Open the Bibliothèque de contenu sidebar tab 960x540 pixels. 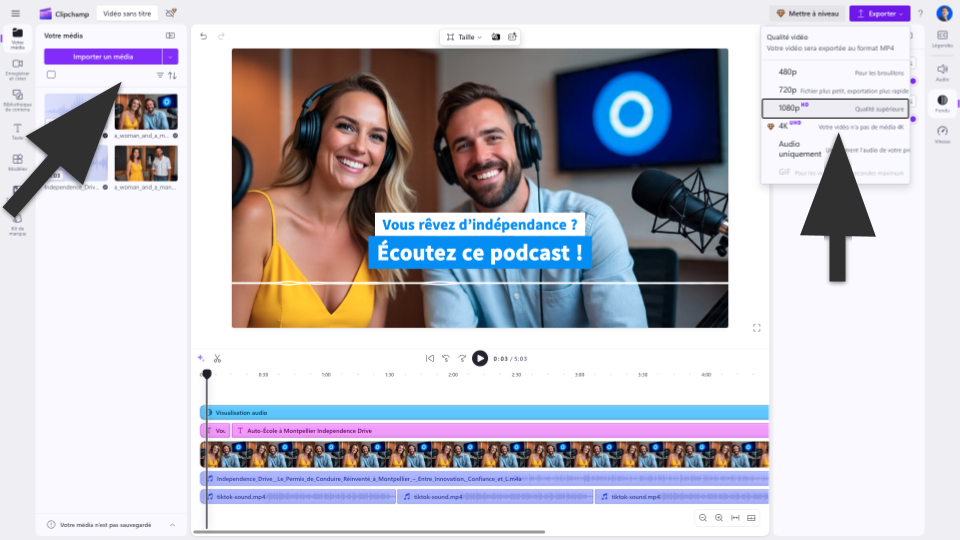tap(17, 101)
